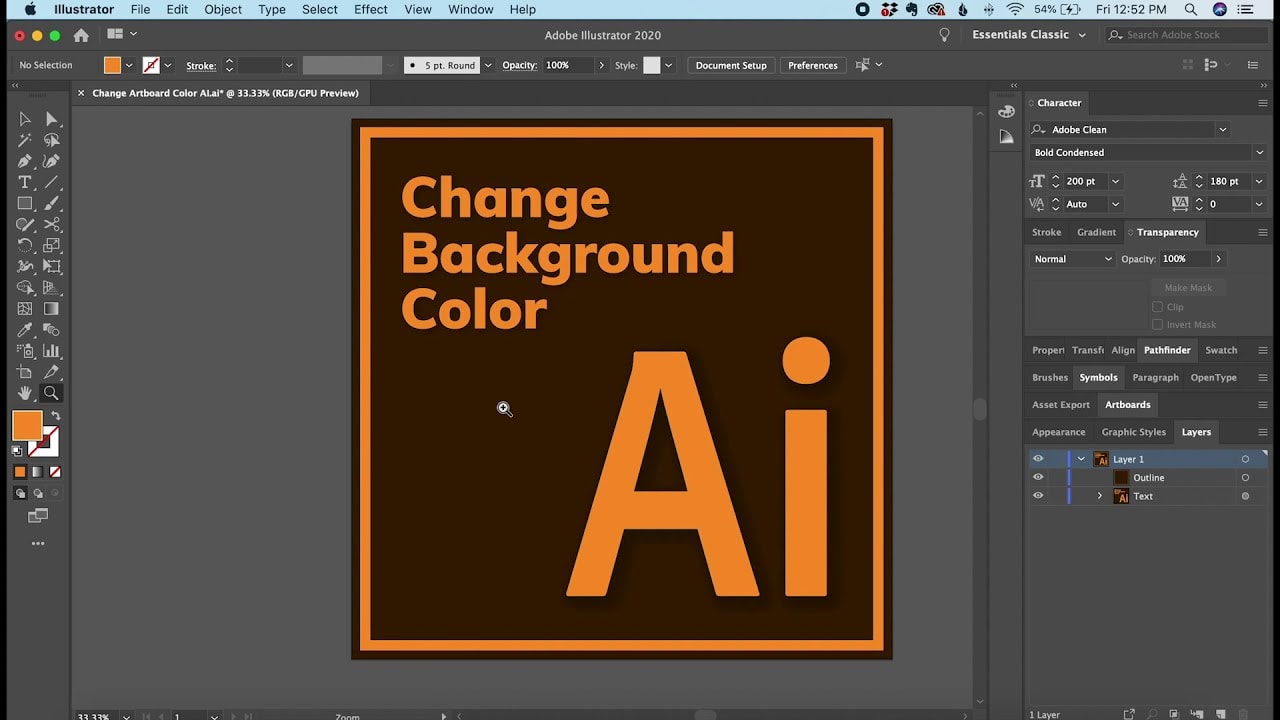This screenshot has height=720, width=1280.
Task: Select the Pen tool
Action: pyautogui.click(x=25, y=161)
